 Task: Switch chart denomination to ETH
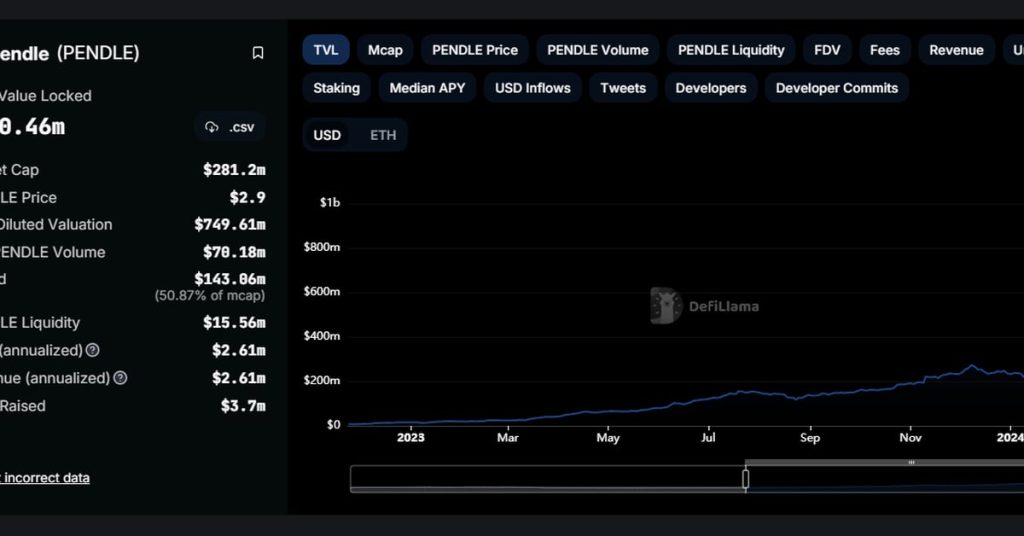pyautogui.click(x=383, y=135)
